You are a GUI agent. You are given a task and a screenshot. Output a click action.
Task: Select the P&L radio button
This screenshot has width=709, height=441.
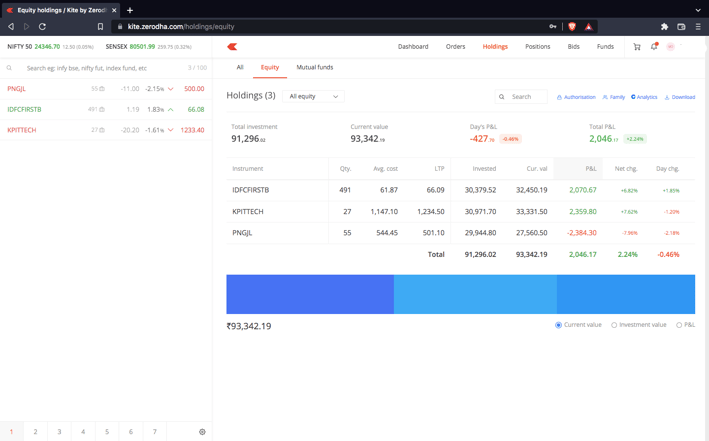point(679,325)
